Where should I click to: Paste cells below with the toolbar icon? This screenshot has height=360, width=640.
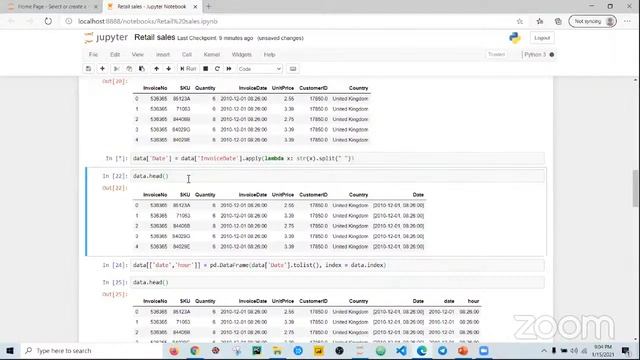coord(142,69)
